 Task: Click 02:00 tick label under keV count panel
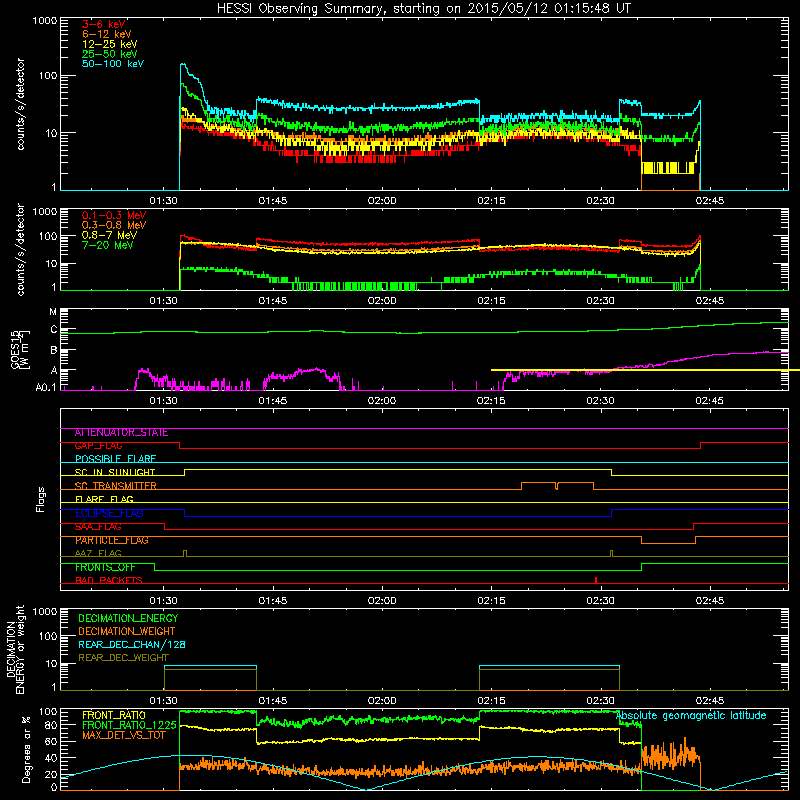pos(382,201)
